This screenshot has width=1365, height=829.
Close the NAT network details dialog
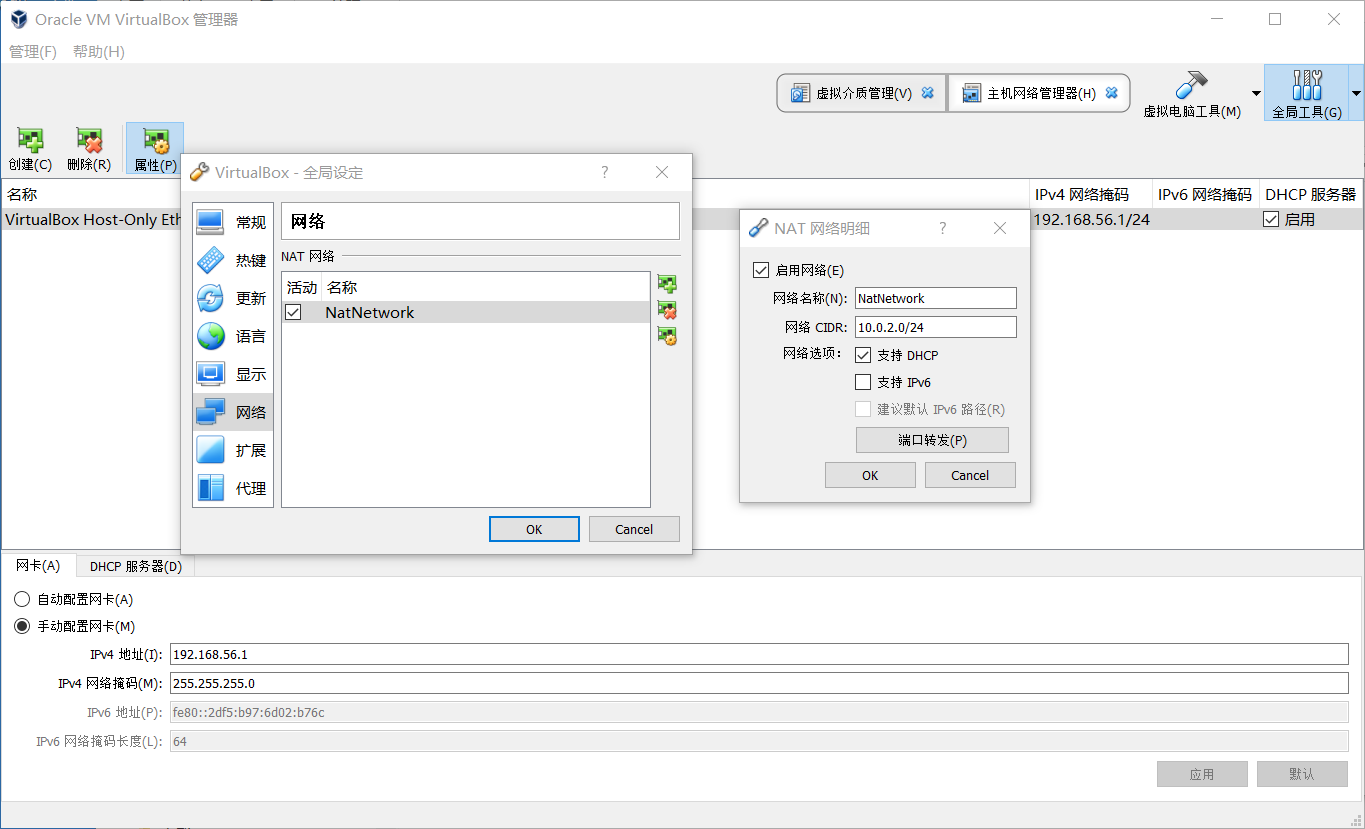[1000, 228]
